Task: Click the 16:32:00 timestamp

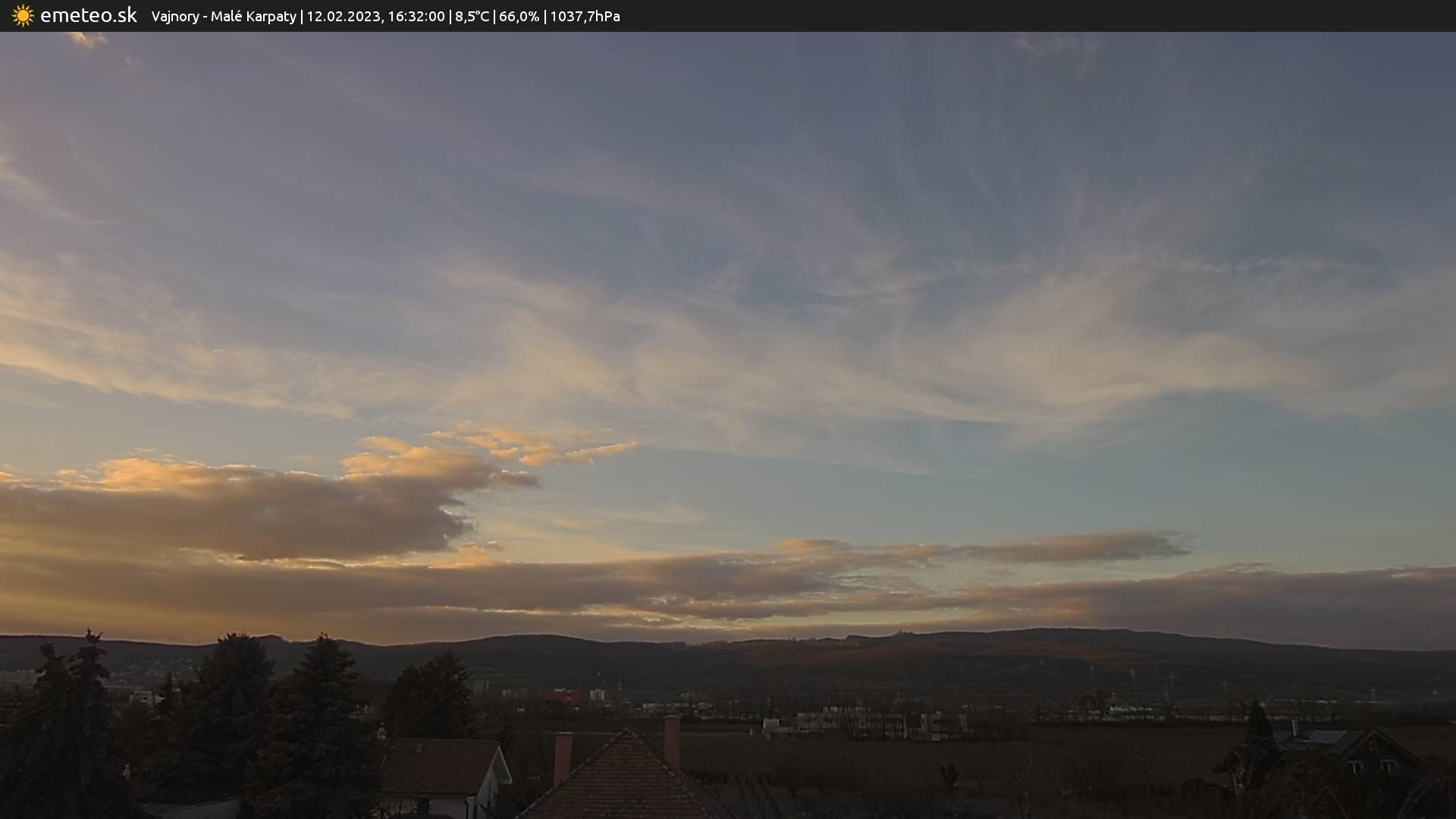Action: (416, 17)
